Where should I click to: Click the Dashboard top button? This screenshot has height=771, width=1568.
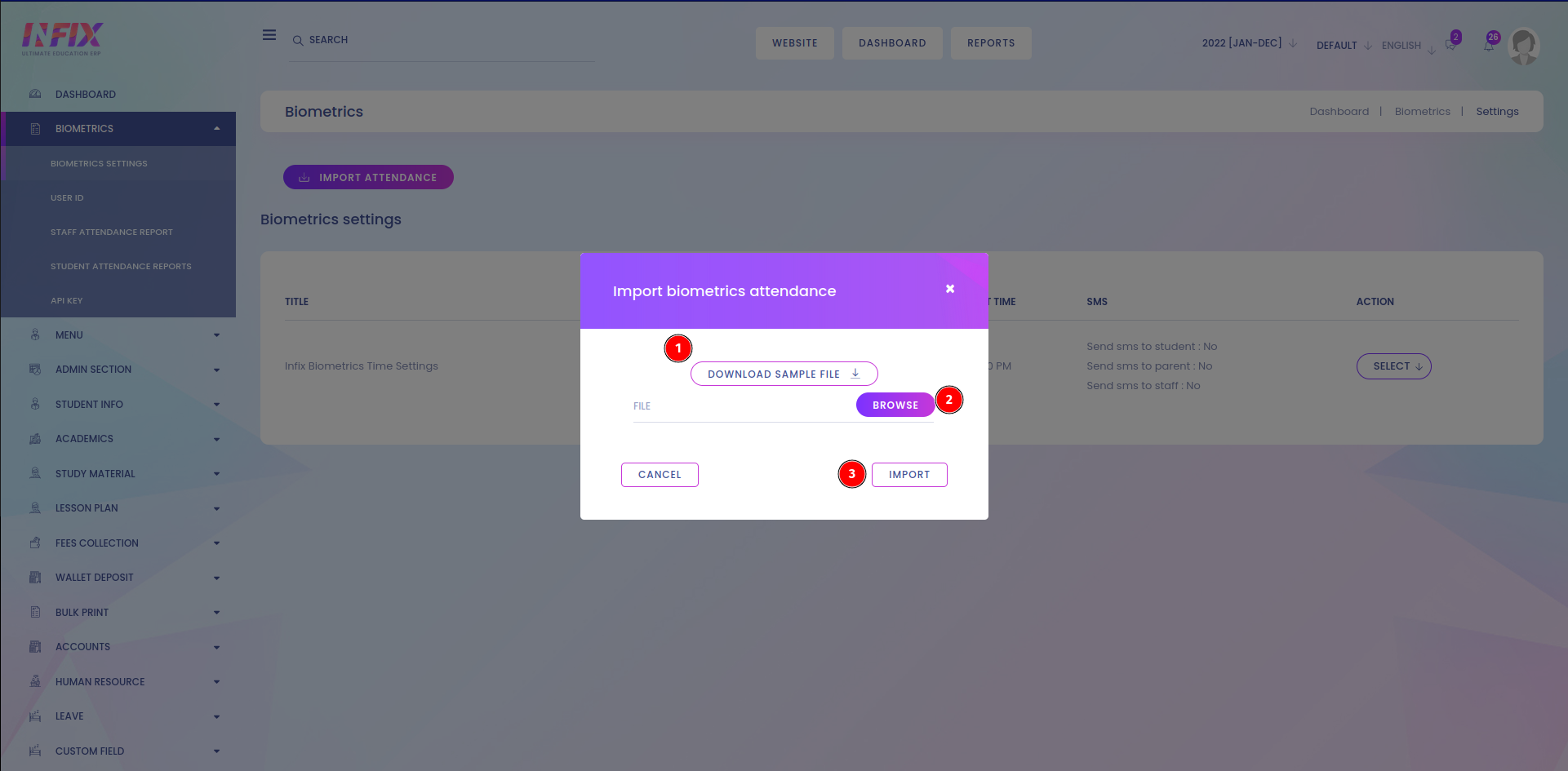coord(892,43)
